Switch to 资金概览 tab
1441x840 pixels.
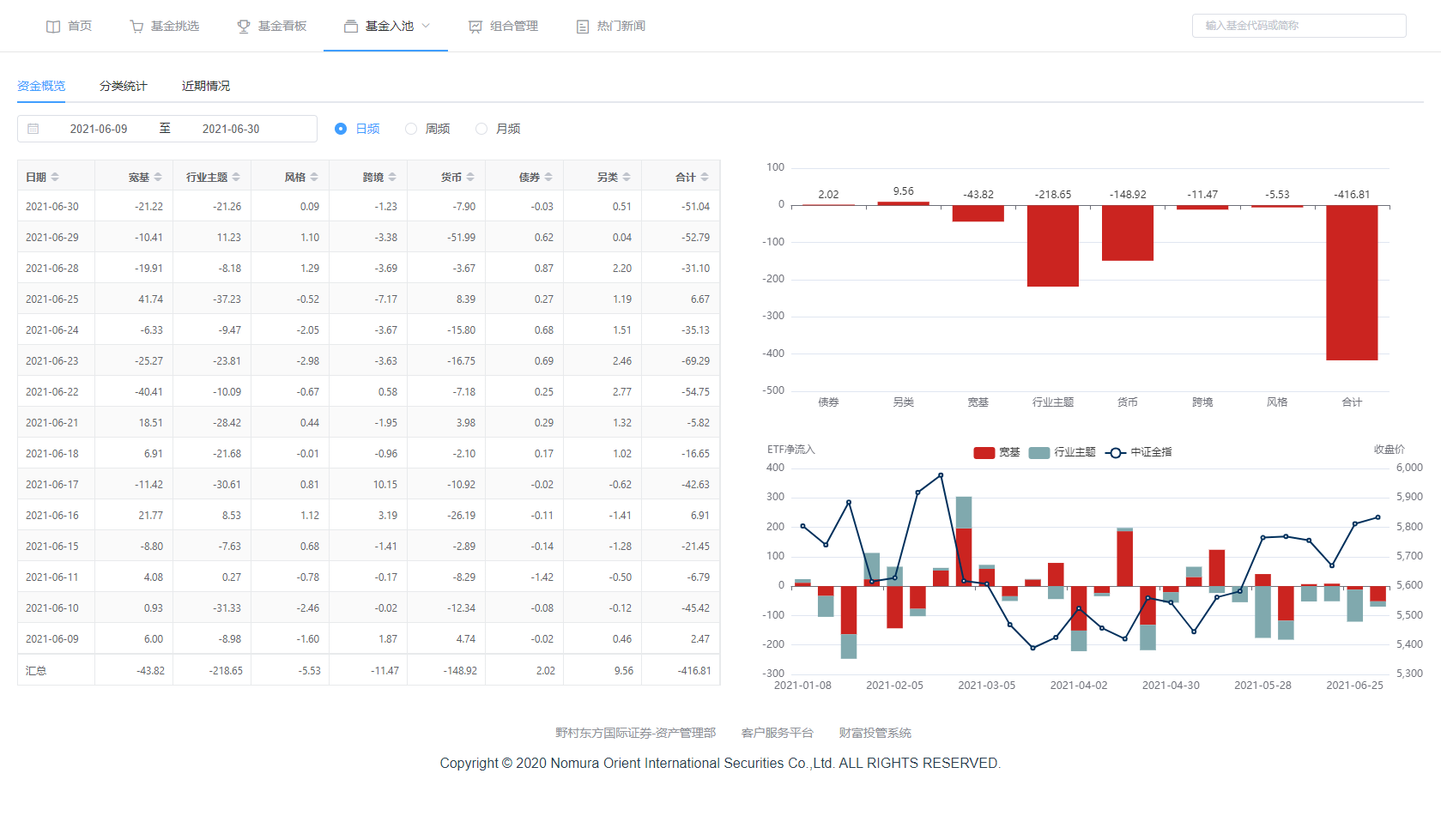click(41, 86)
